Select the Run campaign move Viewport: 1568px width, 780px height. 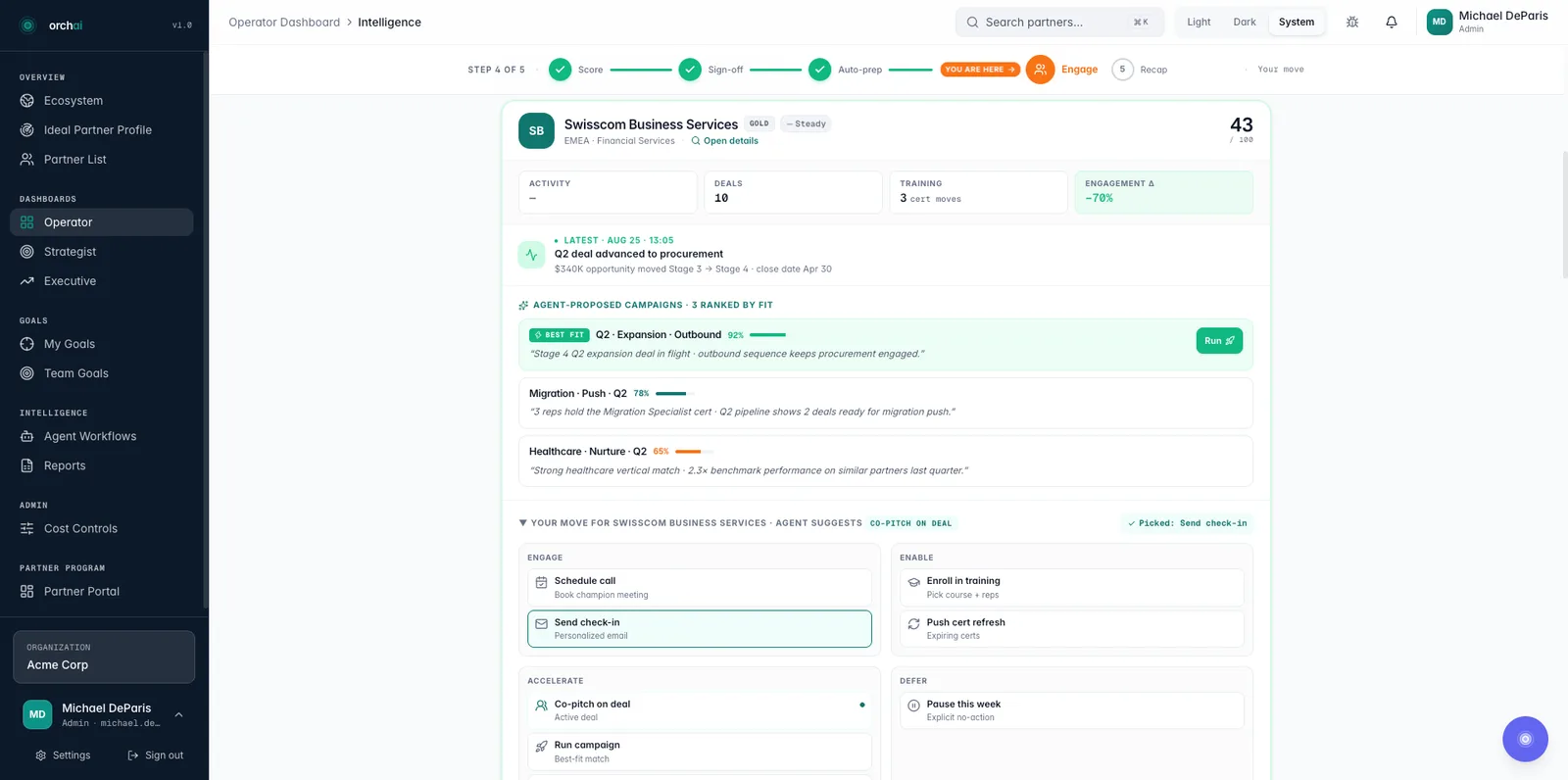pos(700,753)
